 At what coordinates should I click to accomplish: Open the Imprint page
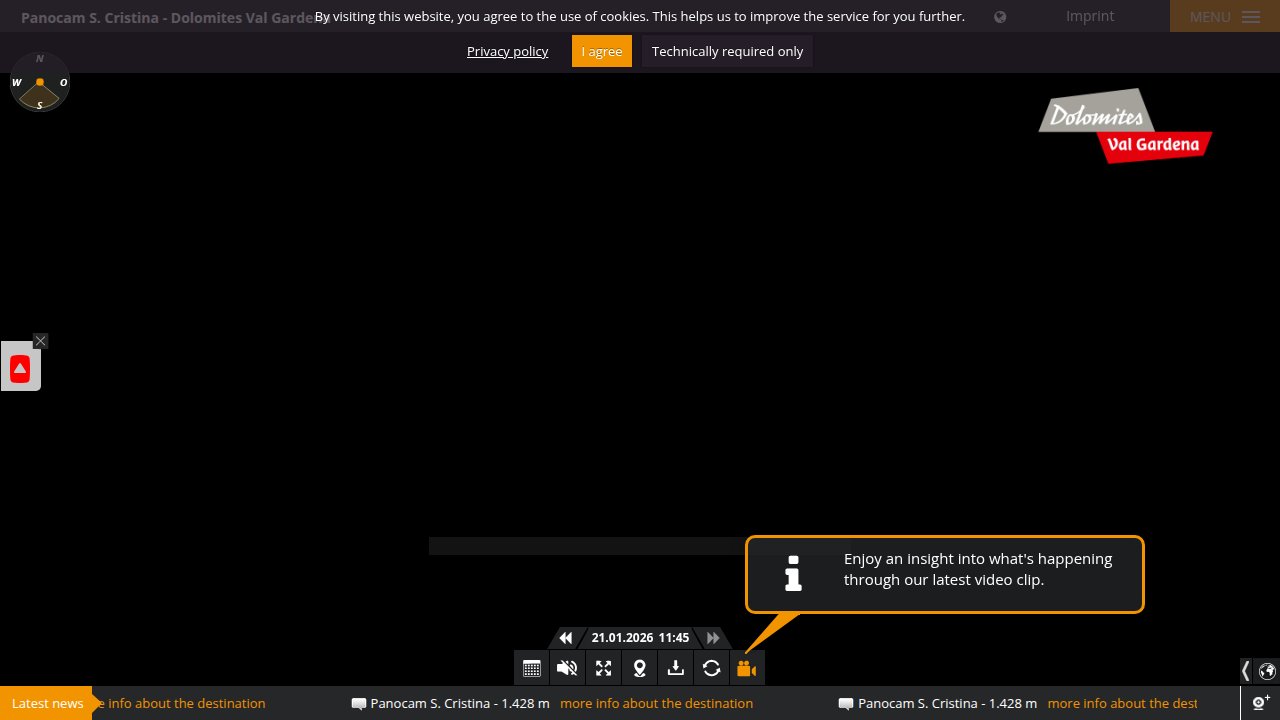[1089, 16]
